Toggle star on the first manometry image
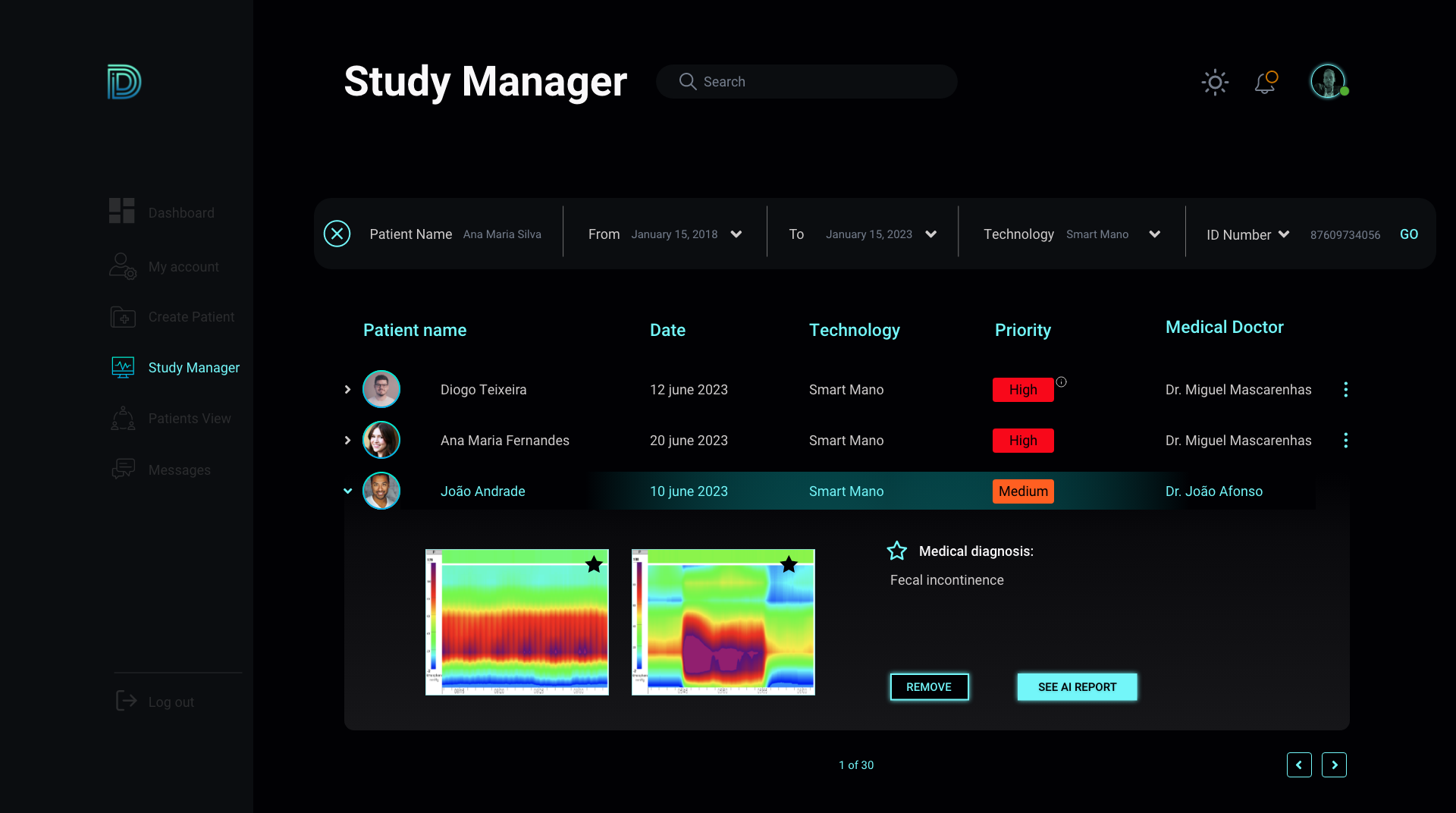Screen dimensions: 1456x813 [x=594, y=564]
